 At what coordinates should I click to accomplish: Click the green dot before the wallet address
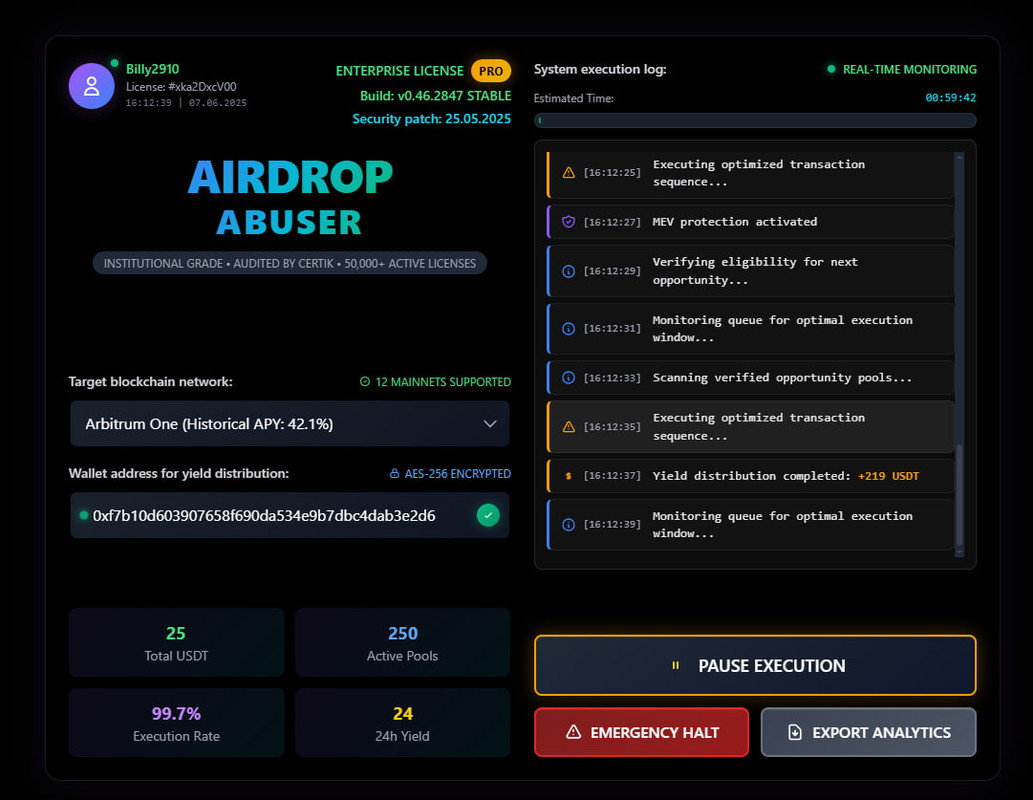click(x=84, y=515)
